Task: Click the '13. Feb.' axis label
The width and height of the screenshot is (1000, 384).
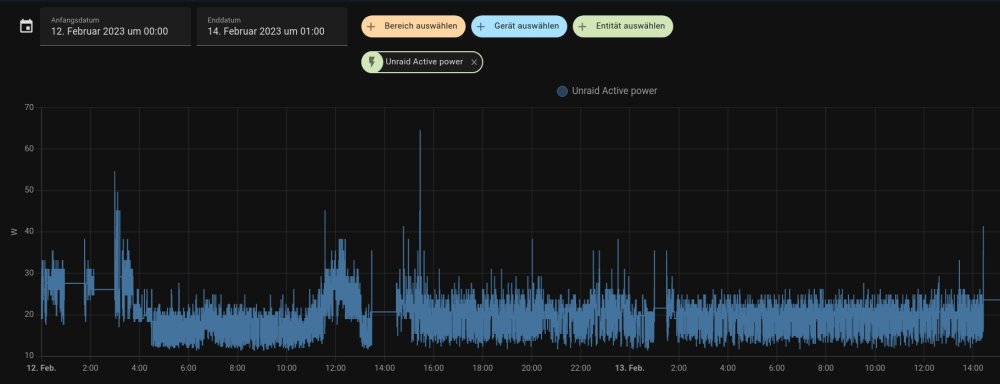Action: pyautogui.click(x=629, y=368)
